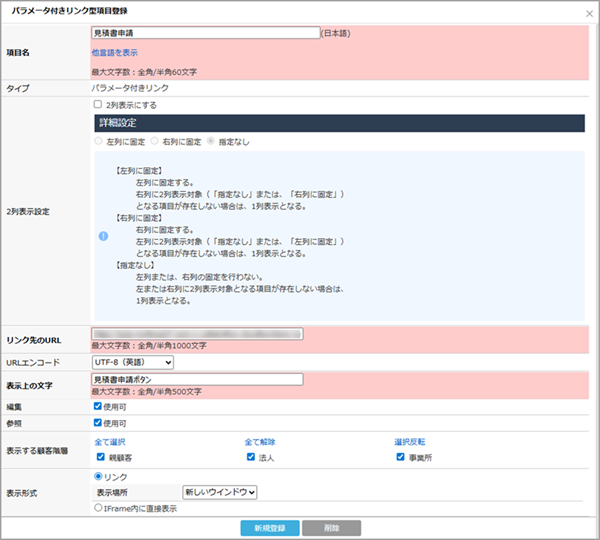Click the 全て選択 link

(x=110, y=441)
